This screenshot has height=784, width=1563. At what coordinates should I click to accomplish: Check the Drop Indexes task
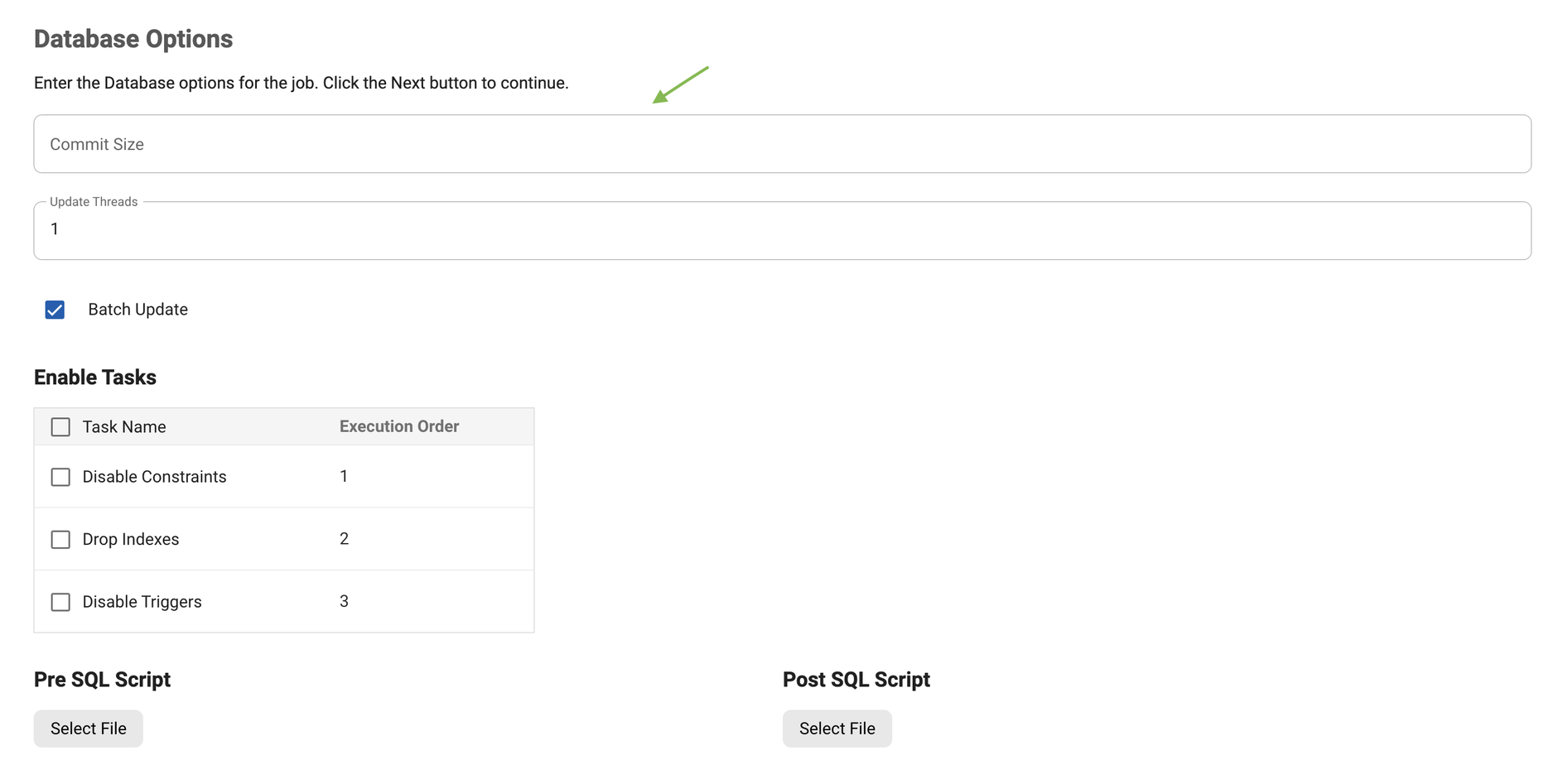point(60,539)
